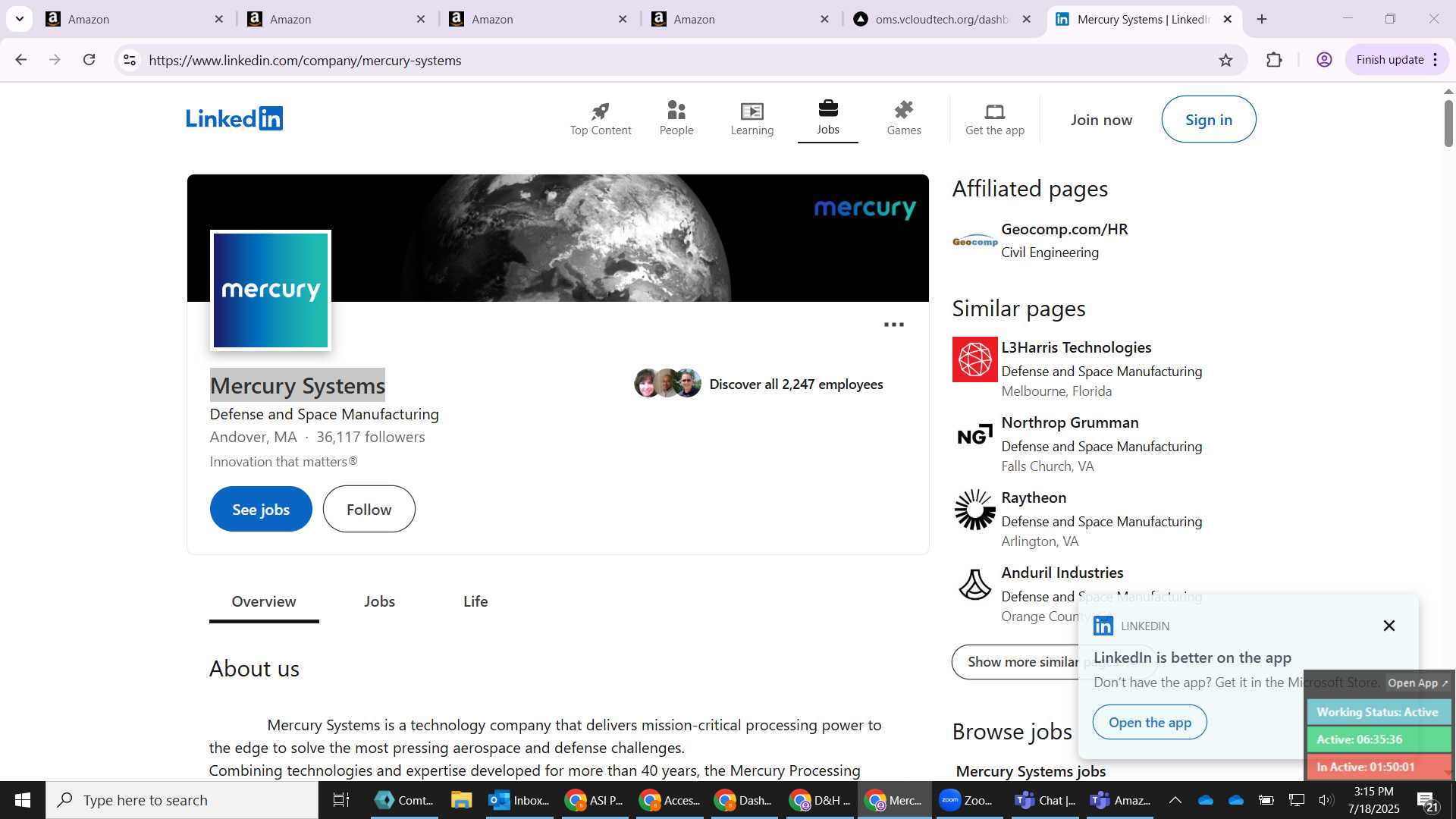The image size is (1456, 819).
Task: Open the browser Extensions puzzle icon
Action: pyautogui.click(x=1275, y=60)
